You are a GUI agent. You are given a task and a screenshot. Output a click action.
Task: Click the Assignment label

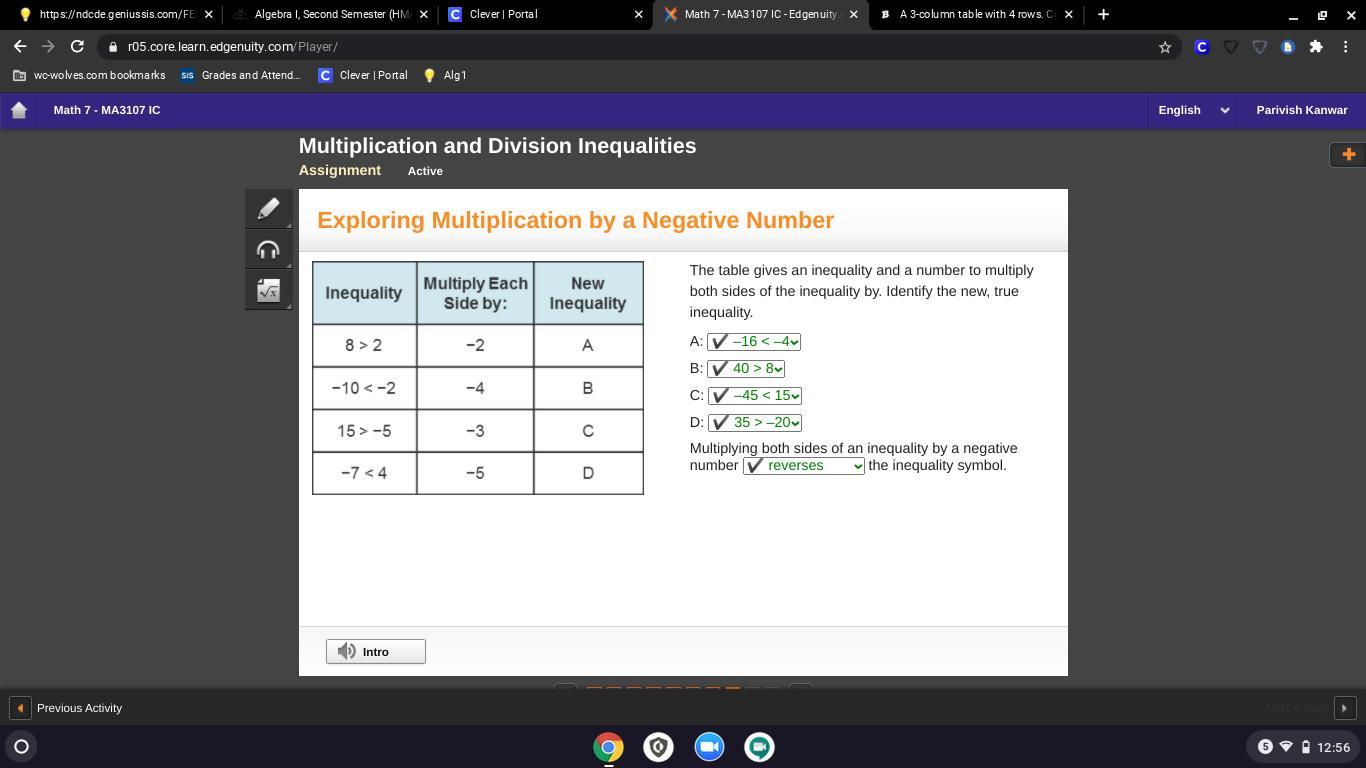(340, 170)
